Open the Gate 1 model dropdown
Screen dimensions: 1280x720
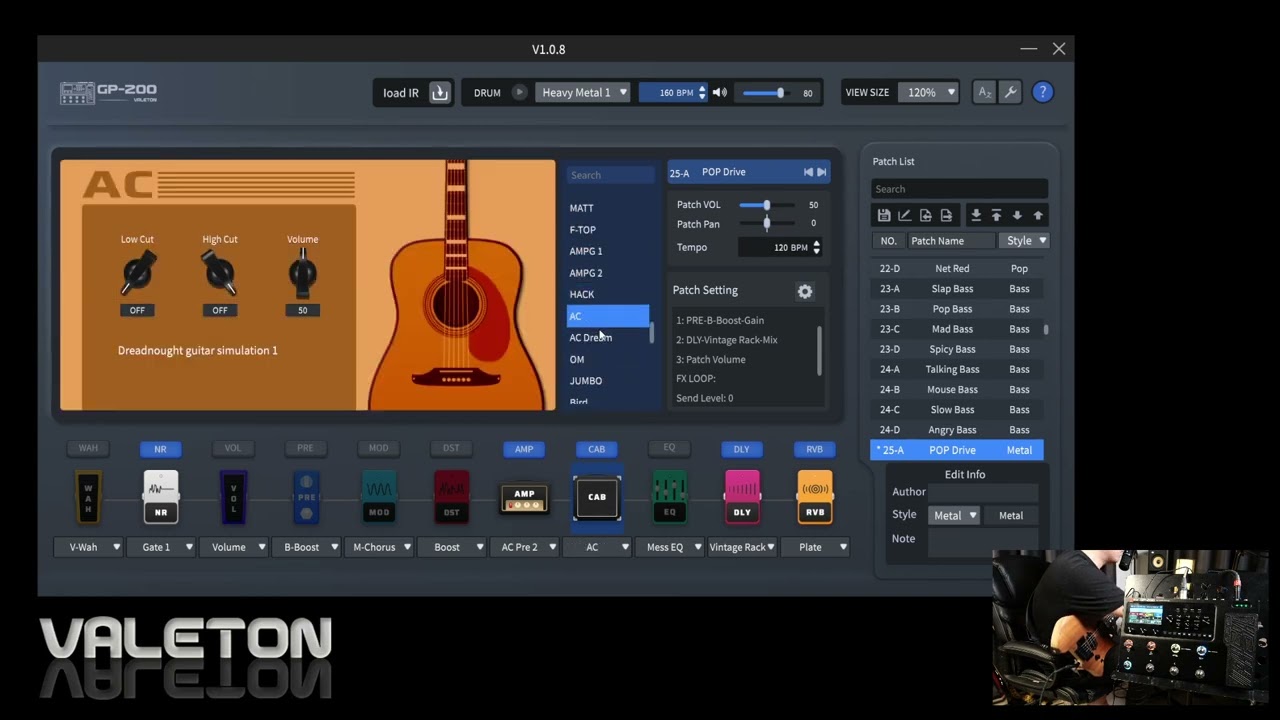coord(161,547)
